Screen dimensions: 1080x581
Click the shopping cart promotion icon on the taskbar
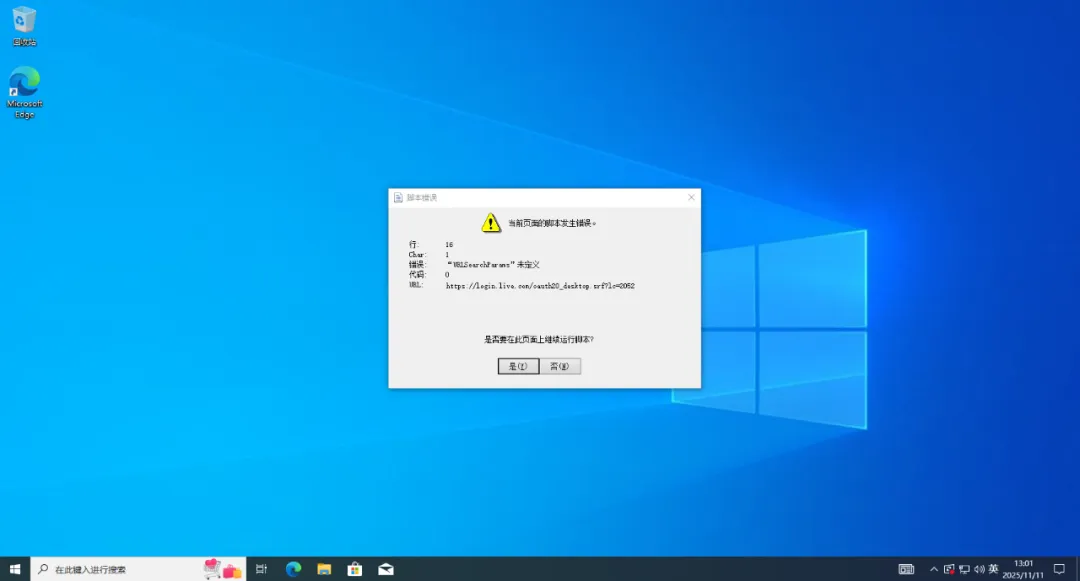212,568
